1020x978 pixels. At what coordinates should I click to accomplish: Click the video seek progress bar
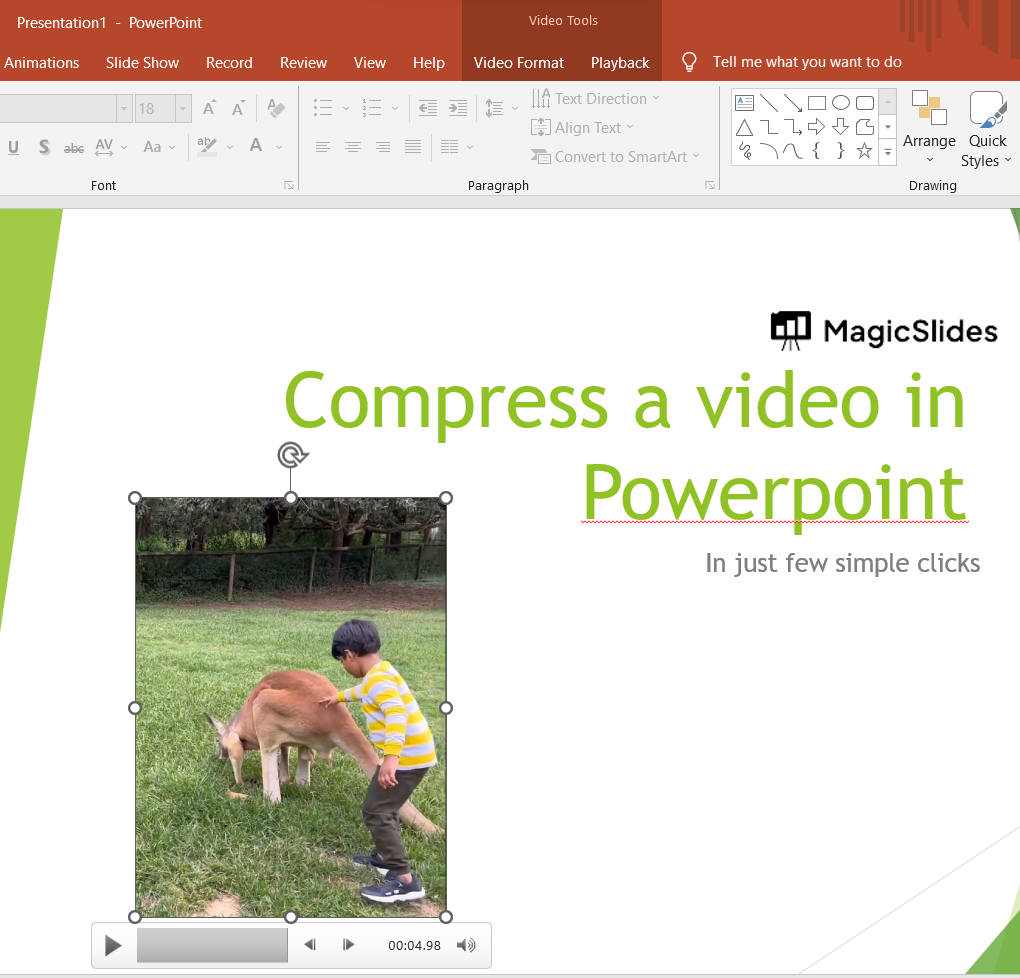coord(212,945)
